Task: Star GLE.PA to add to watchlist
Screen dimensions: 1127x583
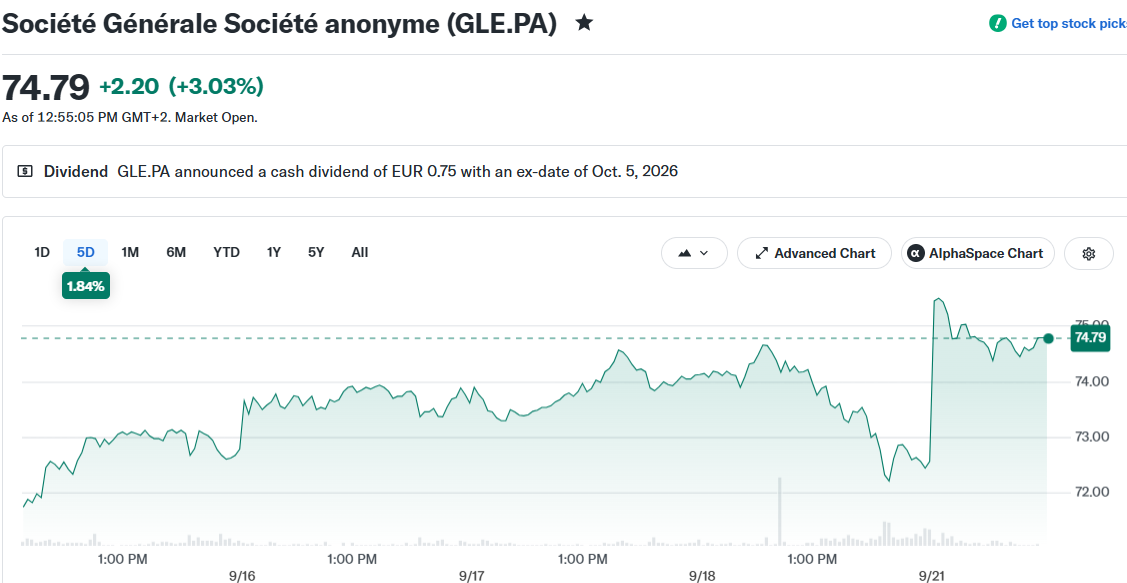Action: (x=584, y=23)
